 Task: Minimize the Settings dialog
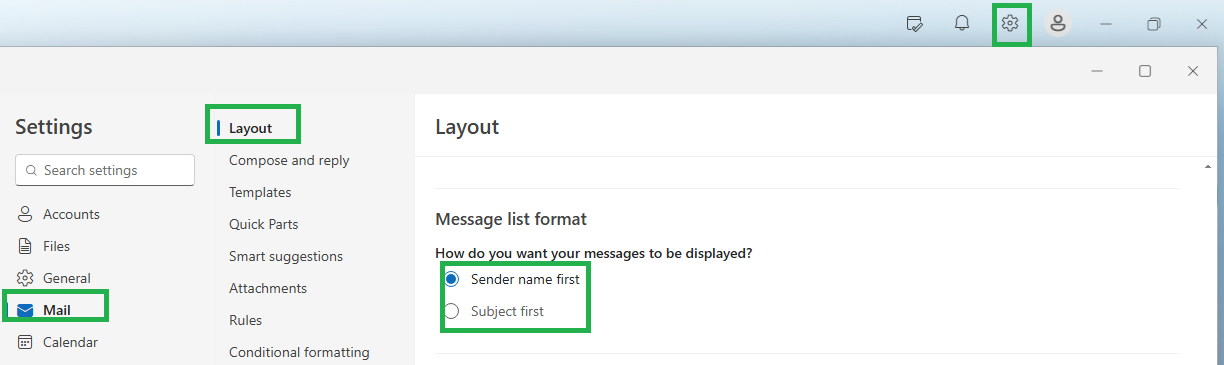pyautogui.click(x=1097, y=71)
